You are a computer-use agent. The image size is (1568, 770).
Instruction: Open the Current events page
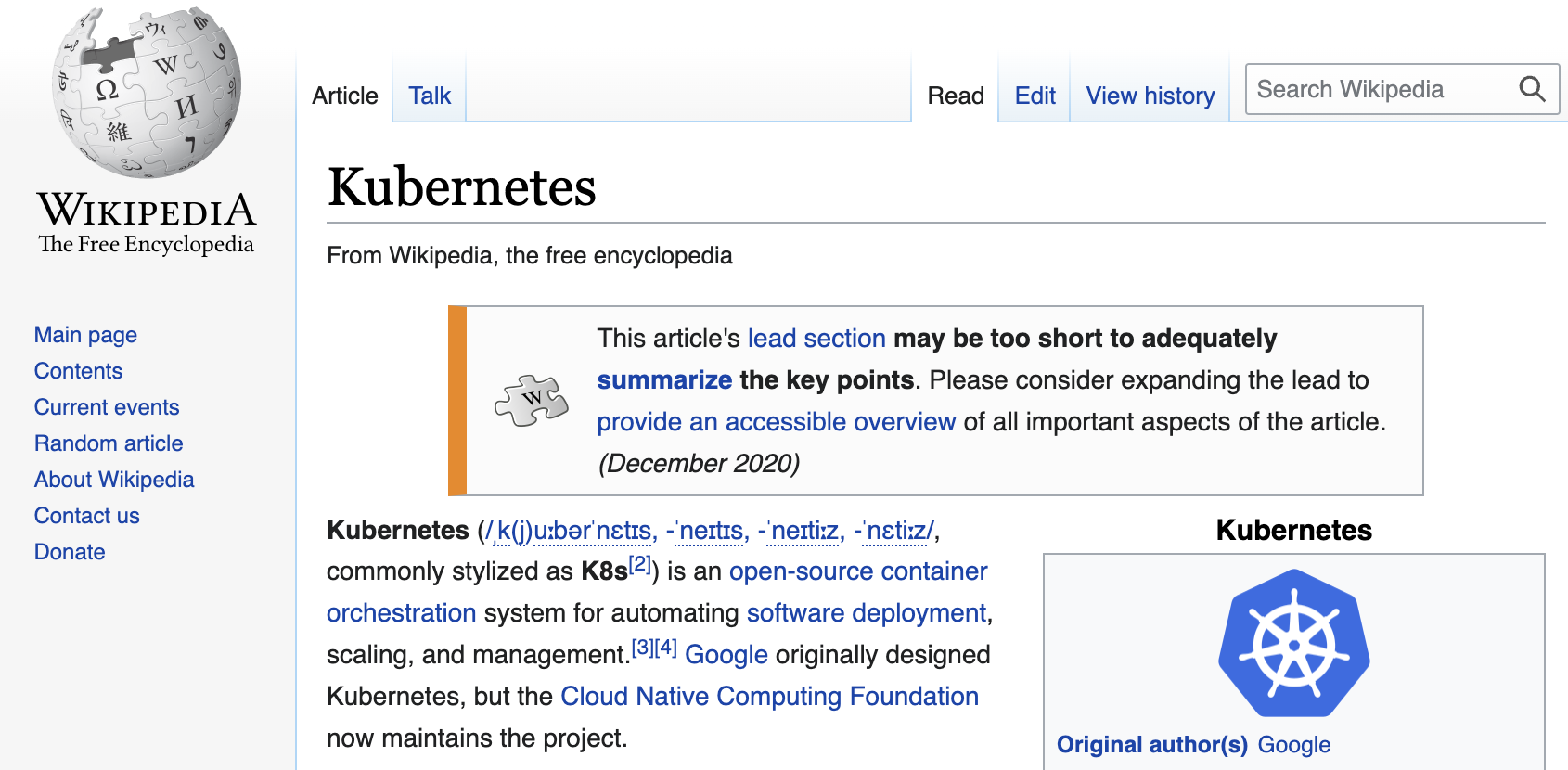coord(106,406)
